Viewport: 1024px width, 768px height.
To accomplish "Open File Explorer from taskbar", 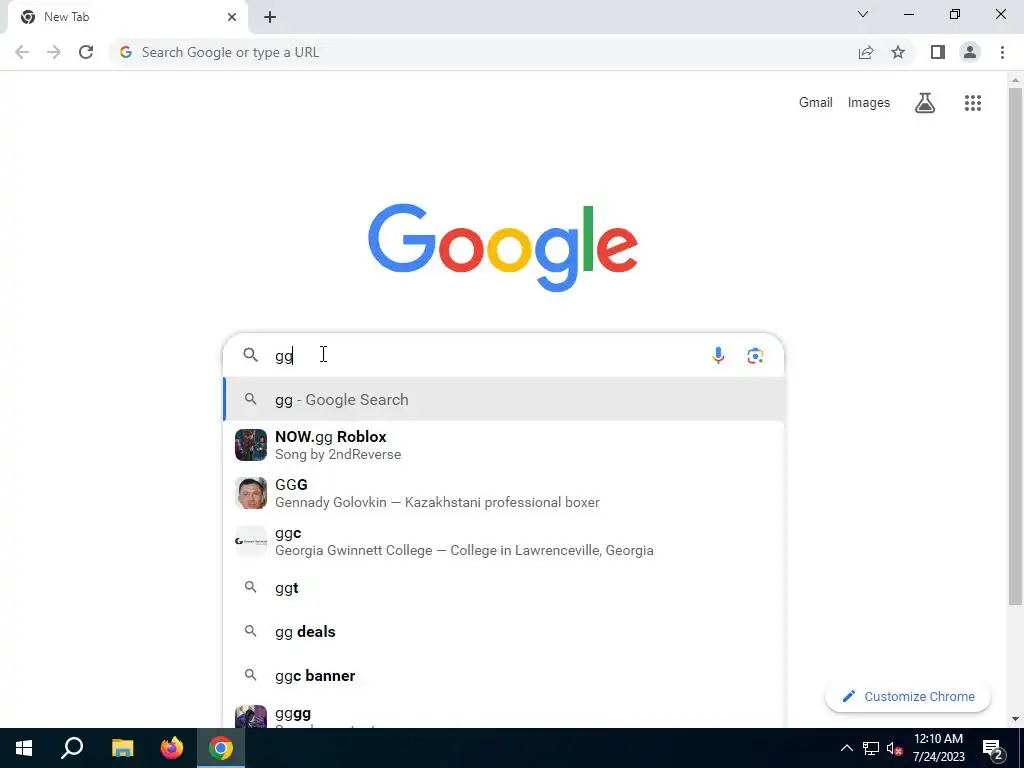I will pos(122,748).
